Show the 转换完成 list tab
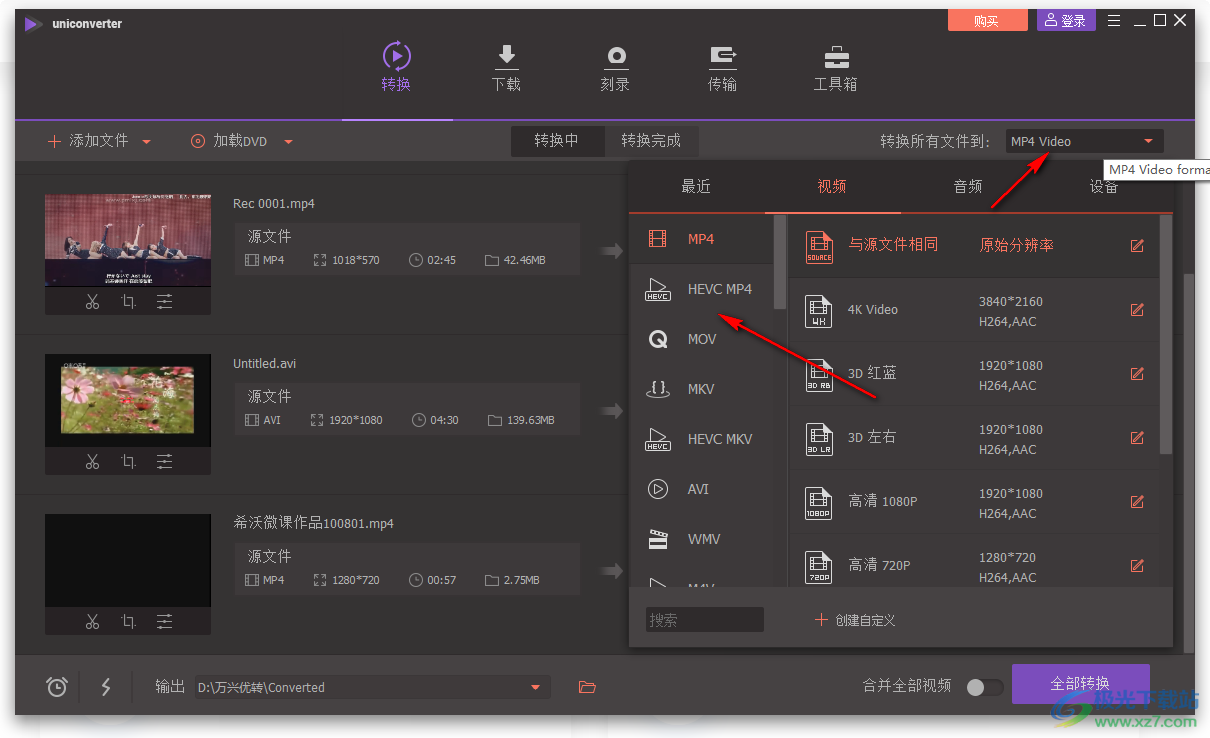 651,140
